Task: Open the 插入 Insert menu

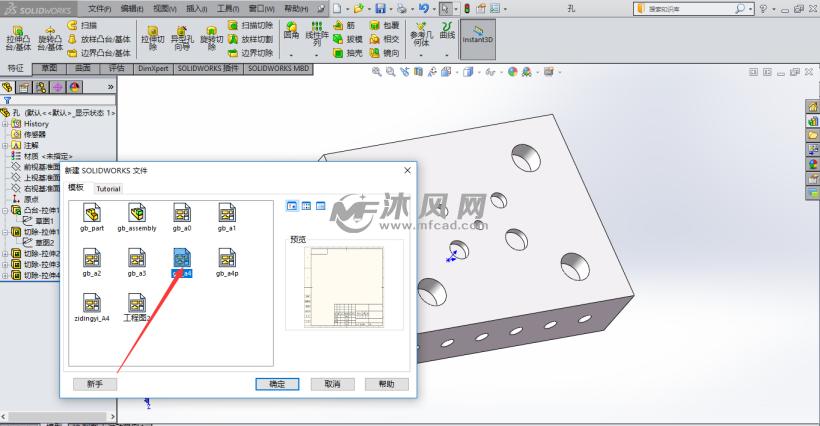Action: point(196,9)
